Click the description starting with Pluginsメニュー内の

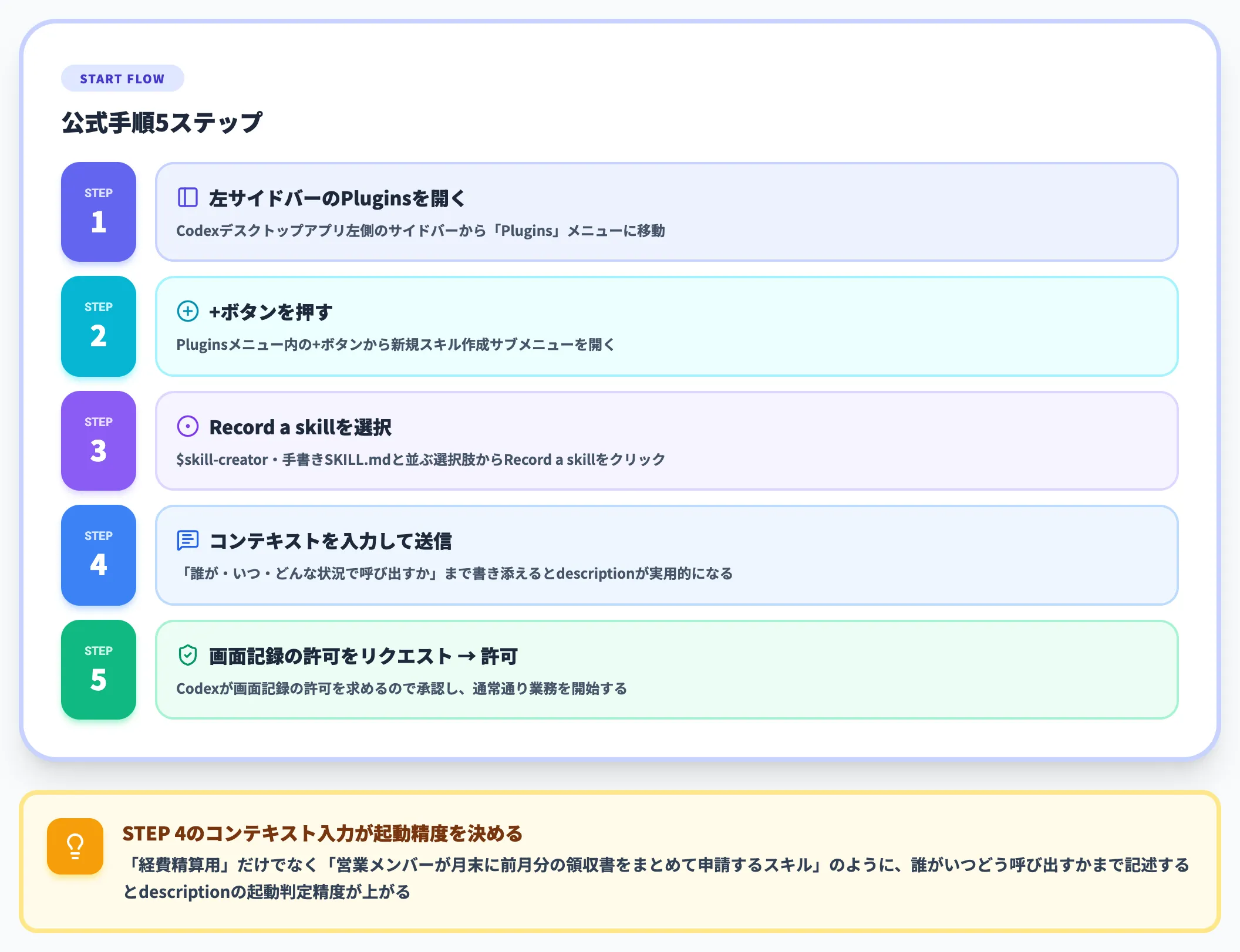[x=395, y=345]
